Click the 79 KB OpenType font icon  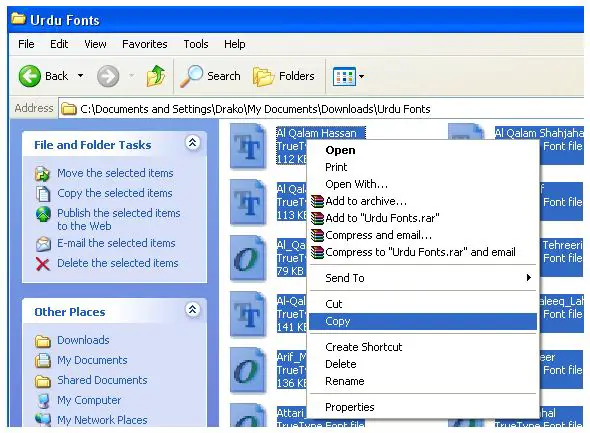[x=248, y=258]
